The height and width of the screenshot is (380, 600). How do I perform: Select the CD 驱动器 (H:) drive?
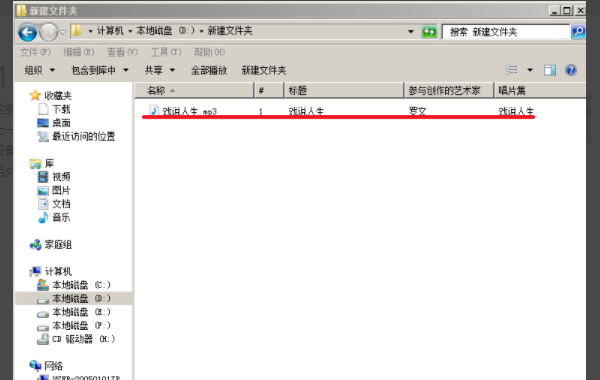(76, 339)
